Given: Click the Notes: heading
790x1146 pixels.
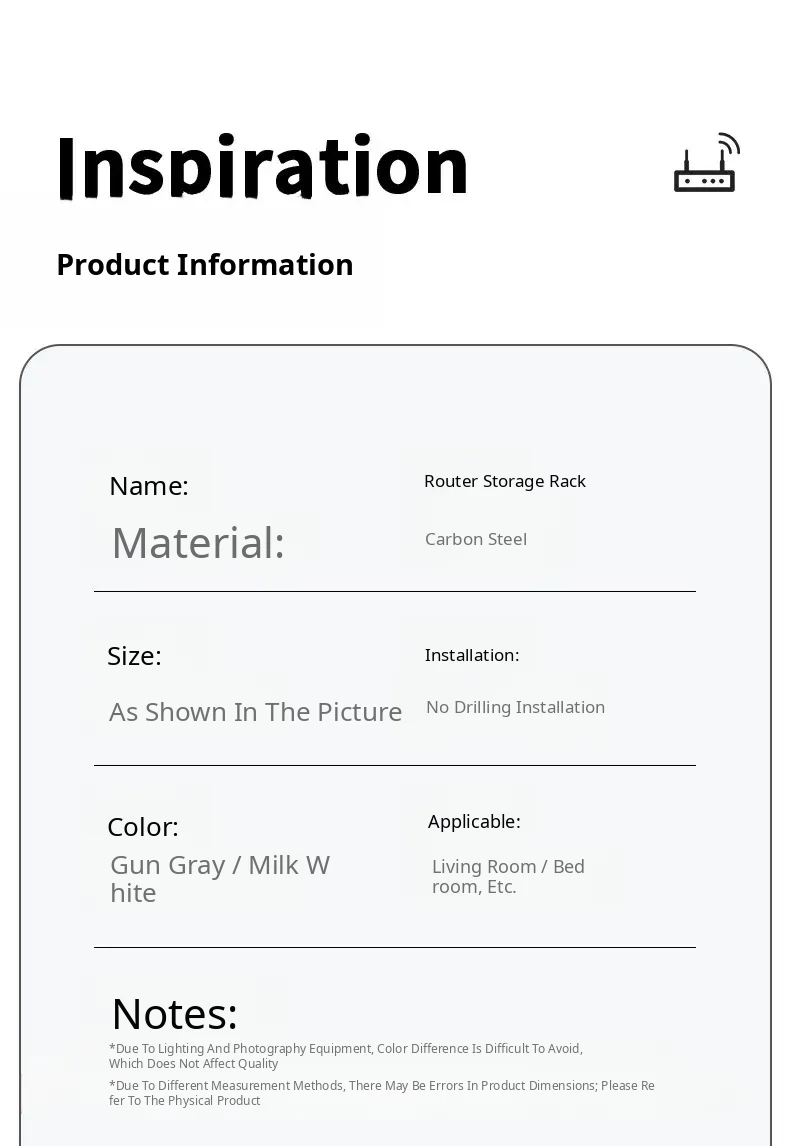Looking at the screenshot, I should click(175, 1014).
